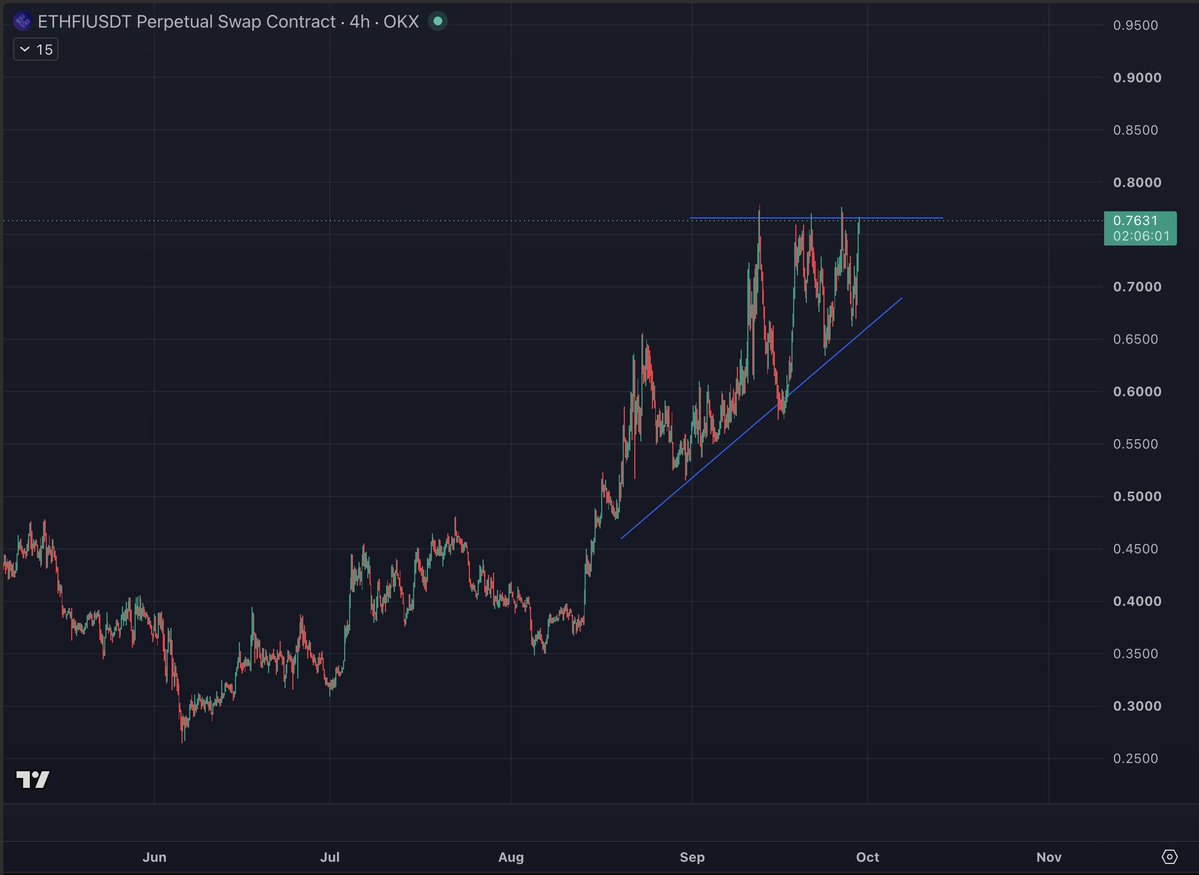
Task: Click the Oct label on time axis
Action: pos(867,857)
